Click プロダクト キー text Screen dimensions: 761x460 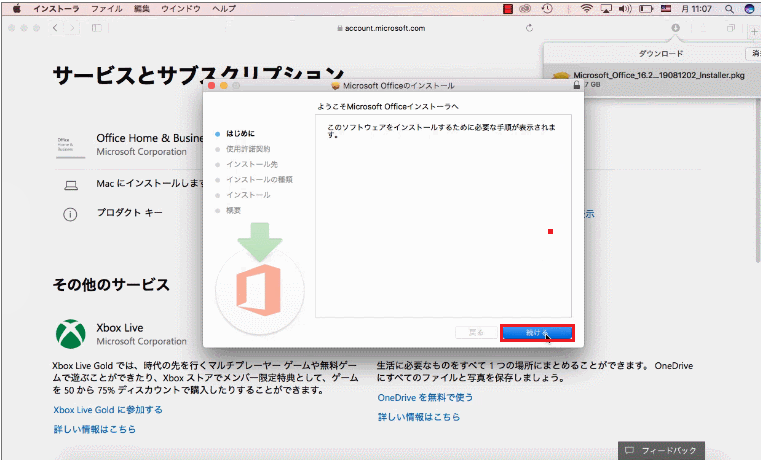pos(130,213)
